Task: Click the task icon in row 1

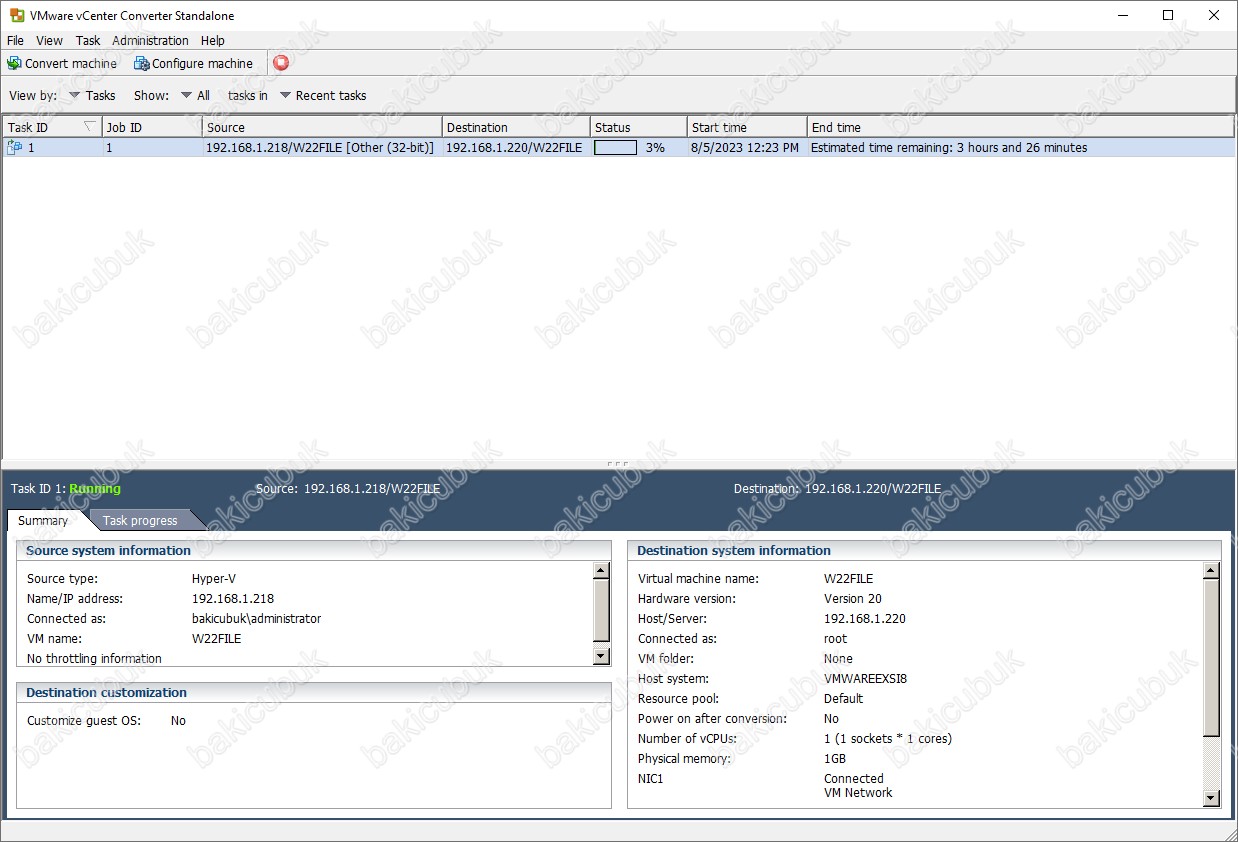Action: 15,147
